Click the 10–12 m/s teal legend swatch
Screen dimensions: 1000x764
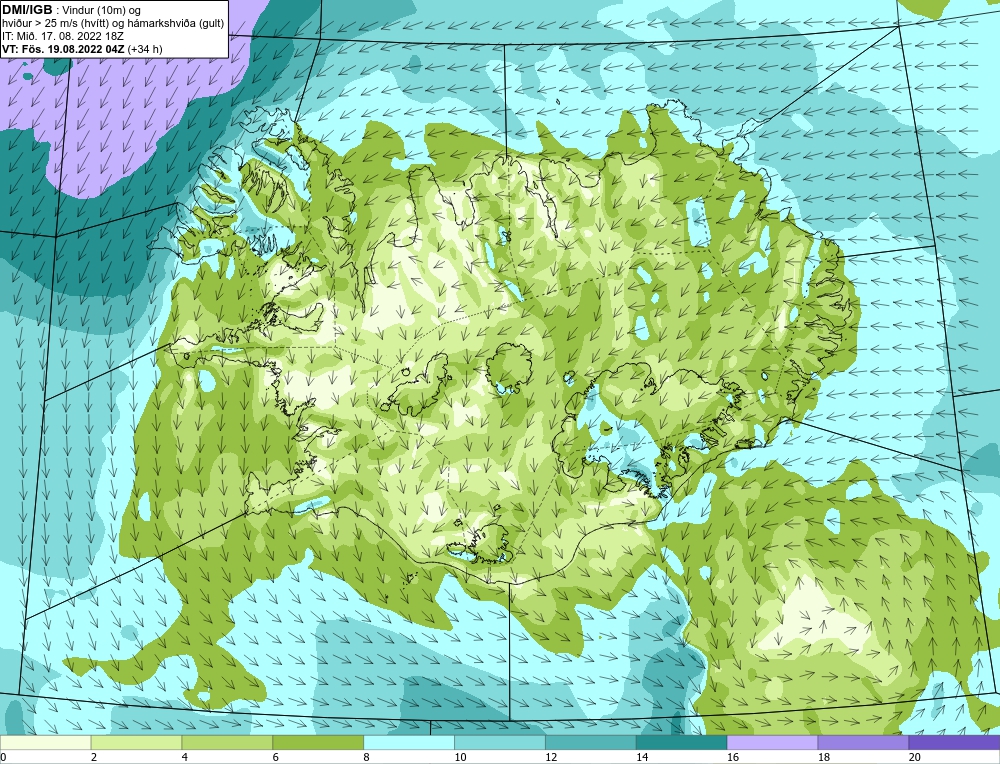tap(500, 743)
